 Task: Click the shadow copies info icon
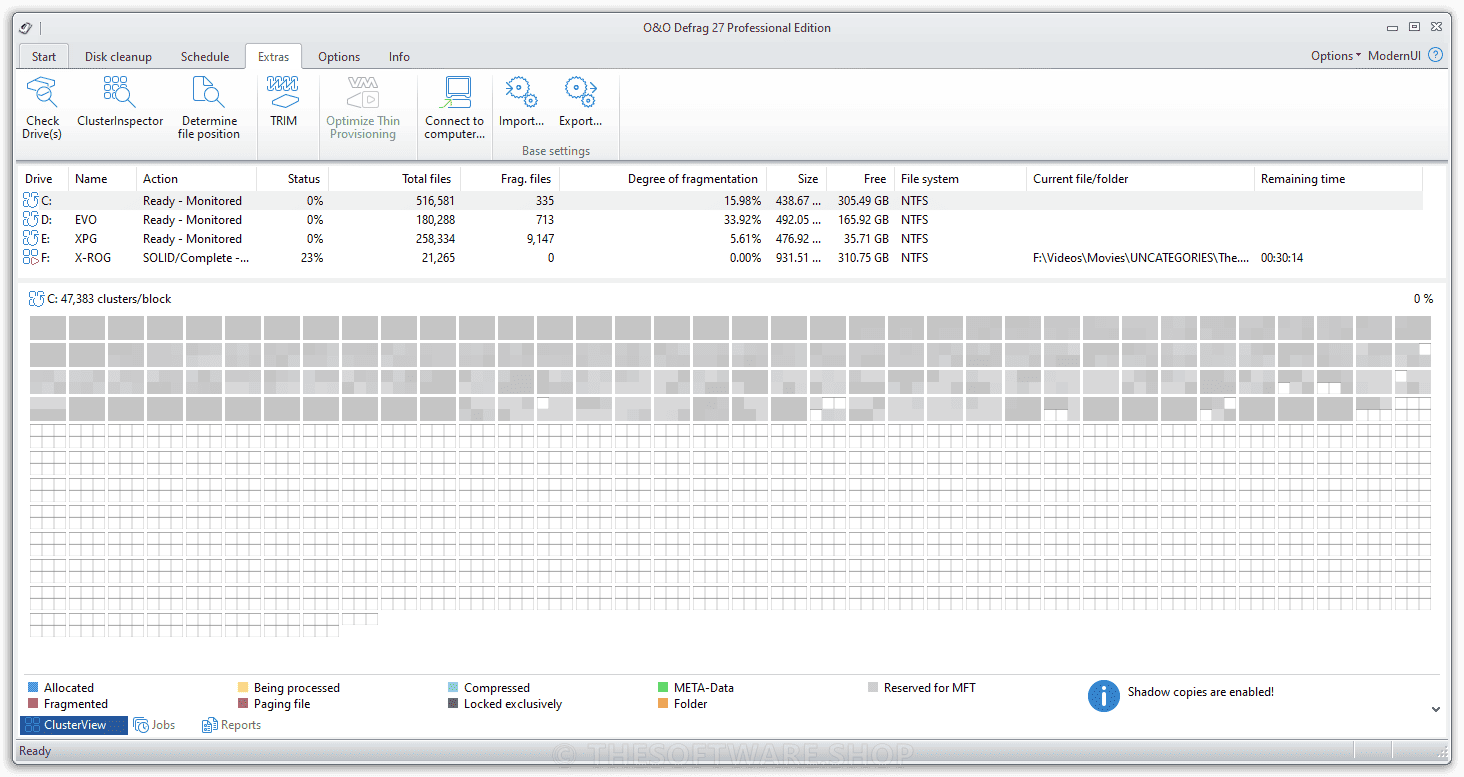coord(1103,696)
